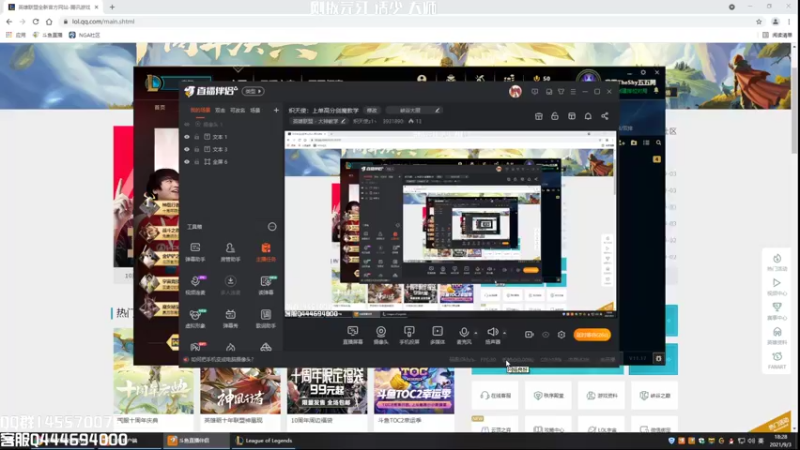Image resolution: width=800 pixels, height=450 pixels.
Task: Click the padlock icon in stream header
Action: pyautogui.click(x=555, y=116)
